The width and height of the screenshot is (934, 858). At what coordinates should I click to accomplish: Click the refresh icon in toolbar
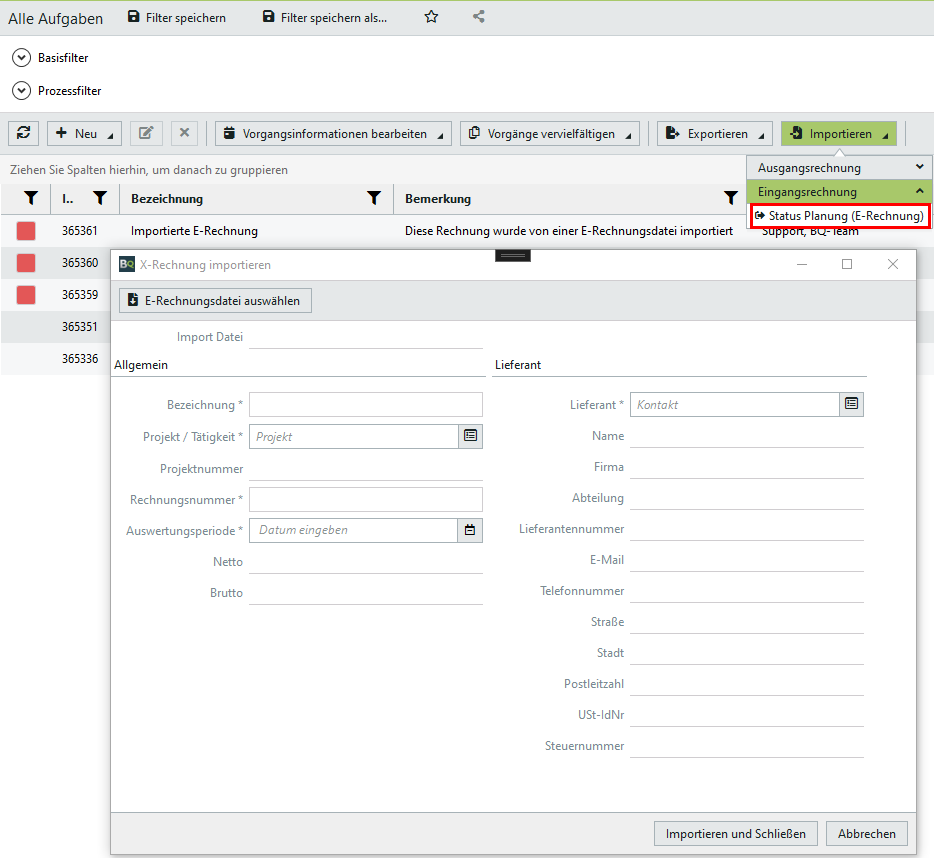[x=23, y=133]
